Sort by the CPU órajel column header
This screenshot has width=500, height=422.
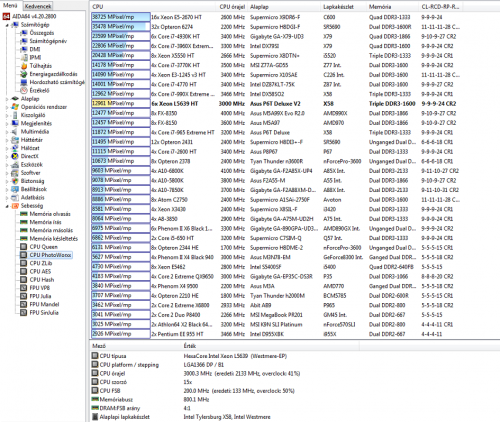[232, 7]
